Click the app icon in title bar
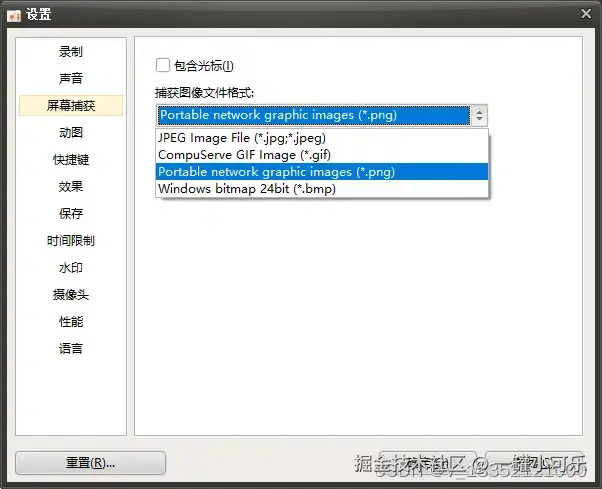 (x=14, y=15)
